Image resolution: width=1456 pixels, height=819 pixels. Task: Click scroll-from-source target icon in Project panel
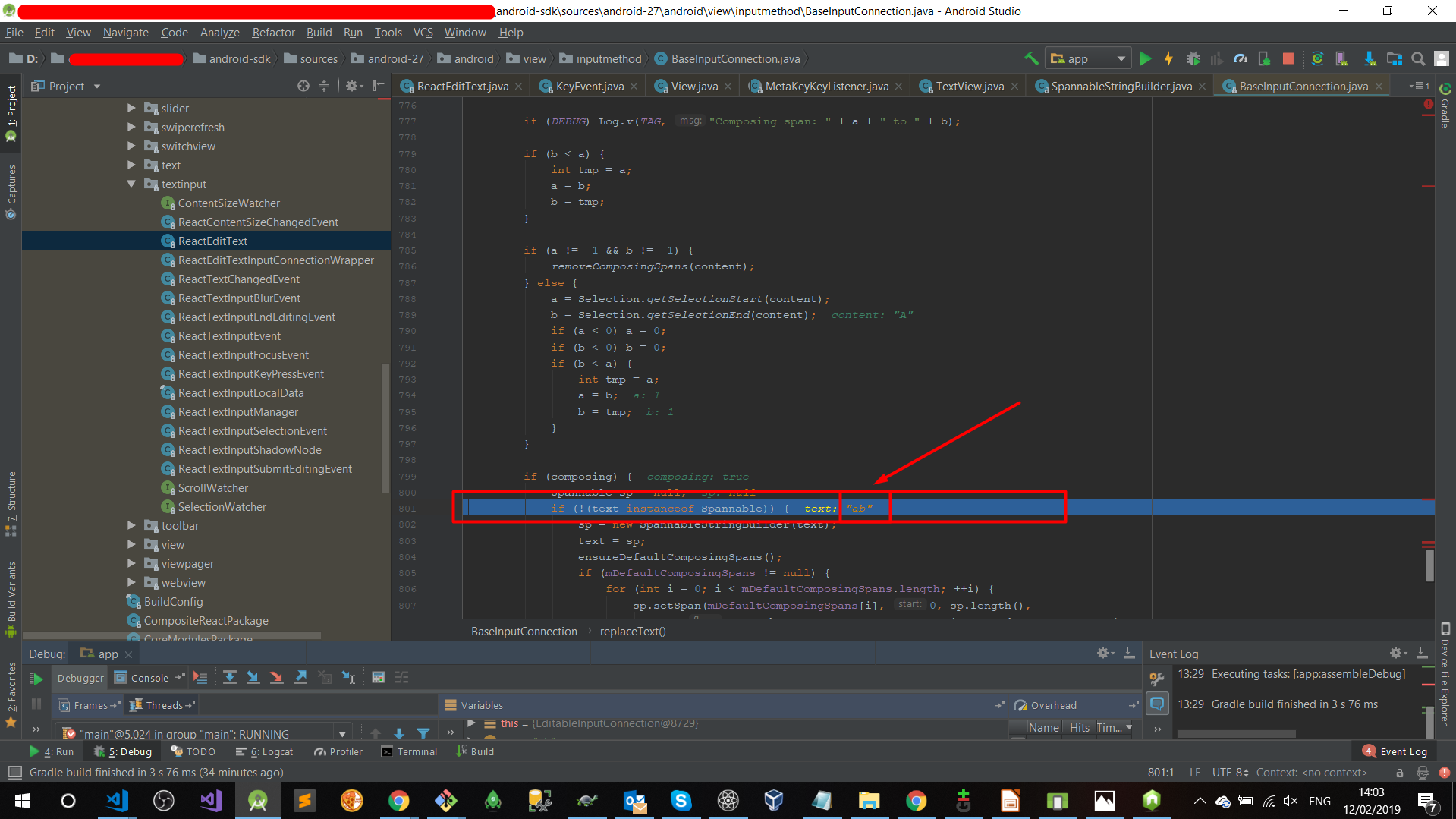pyautogui.click(x=303, y=86)
